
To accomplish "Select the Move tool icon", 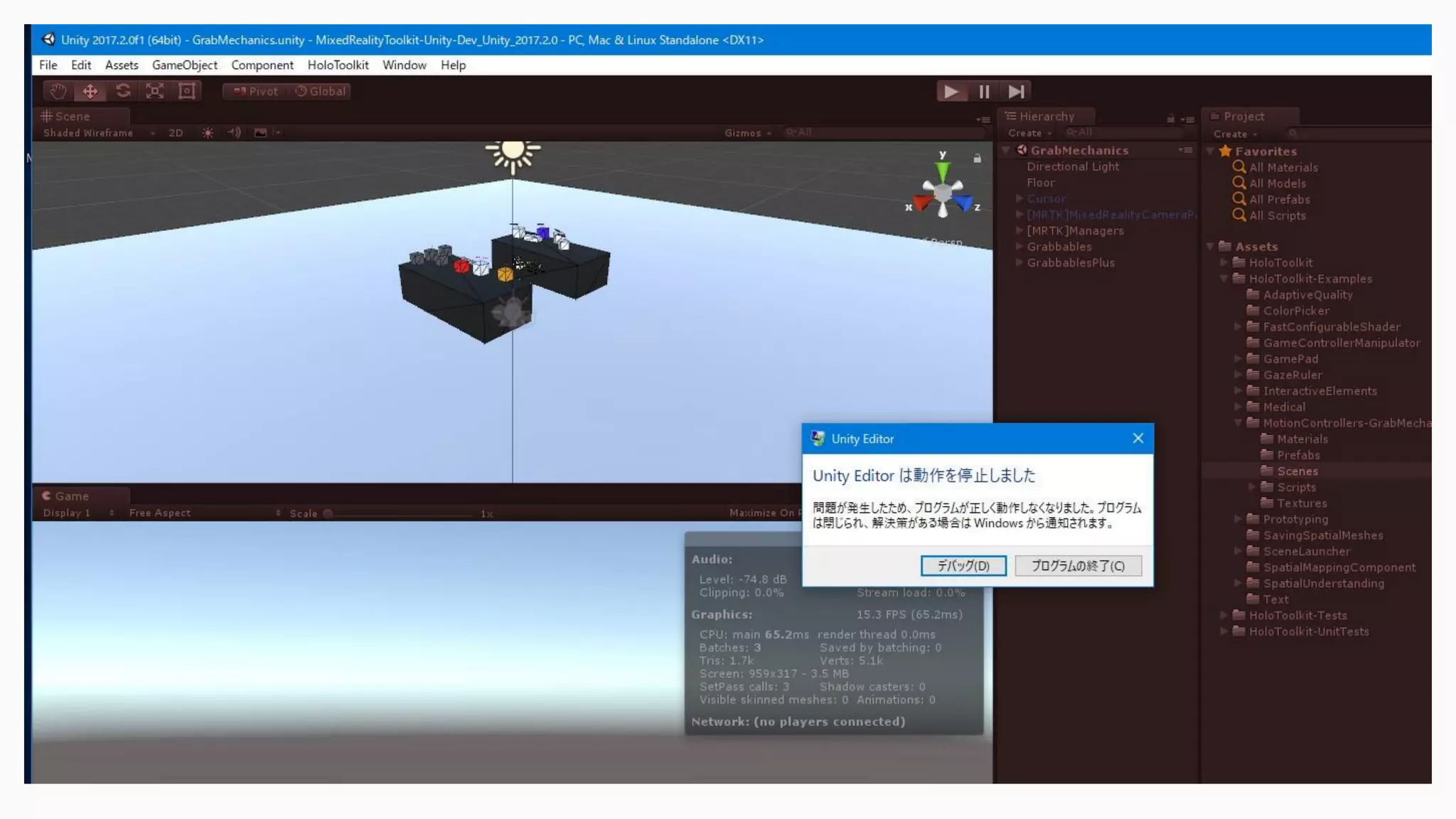I will click(x=90, y=91).
